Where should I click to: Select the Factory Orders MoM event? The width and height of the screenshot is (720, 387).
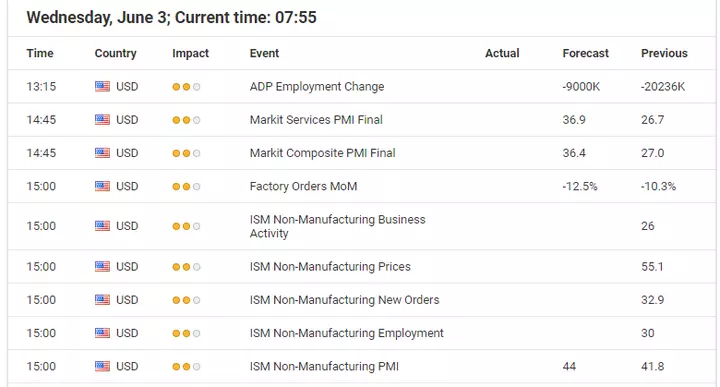(x=303, y=186)
